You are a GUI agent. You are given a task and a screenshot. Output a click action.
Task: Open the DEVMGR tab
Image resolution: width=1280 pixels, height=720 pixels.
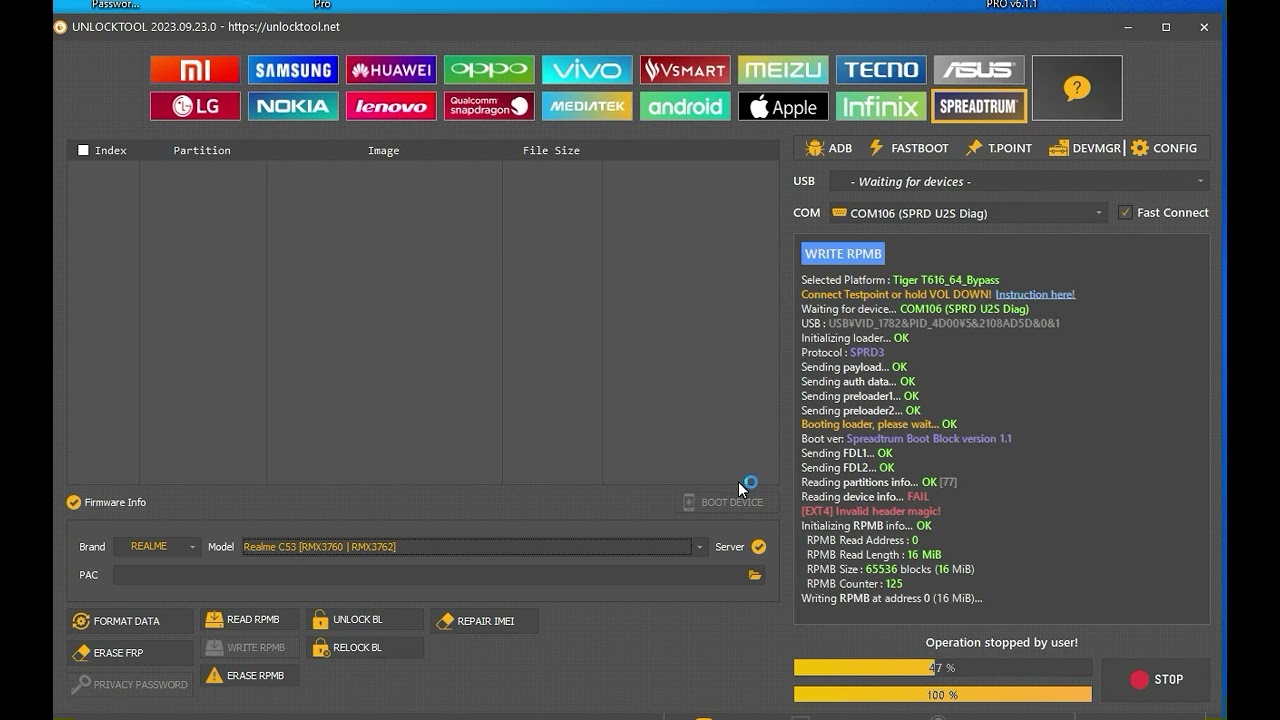[x=1086, y=148]
